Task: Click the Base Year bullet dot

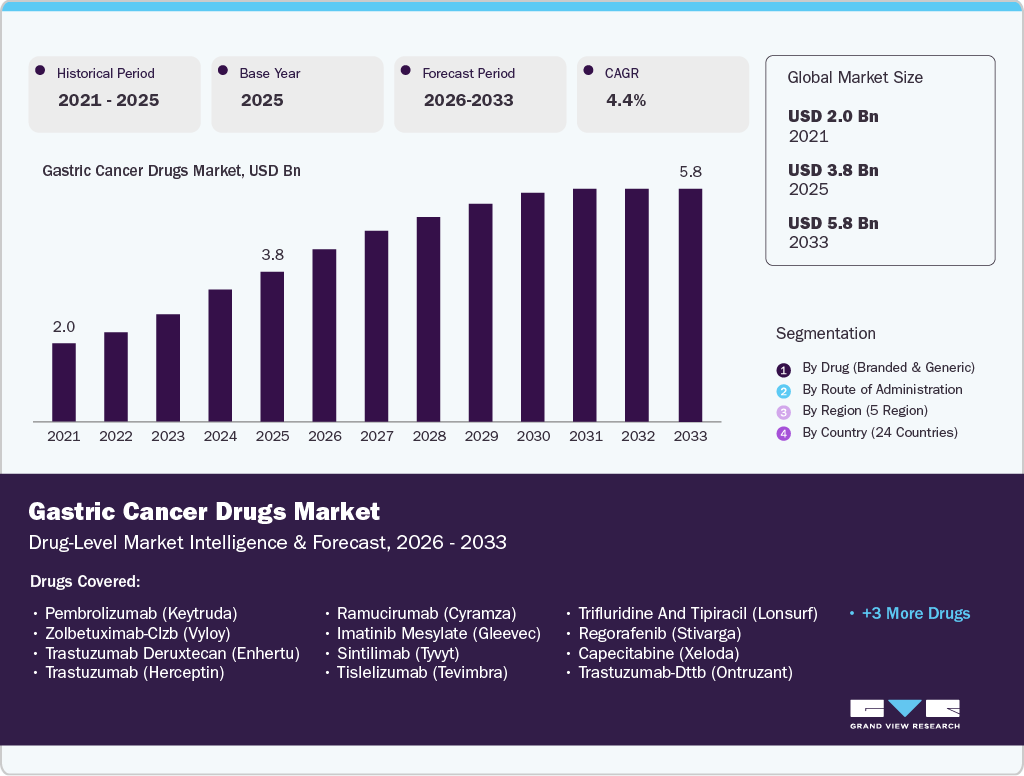Action: click(x=223, y=71)
